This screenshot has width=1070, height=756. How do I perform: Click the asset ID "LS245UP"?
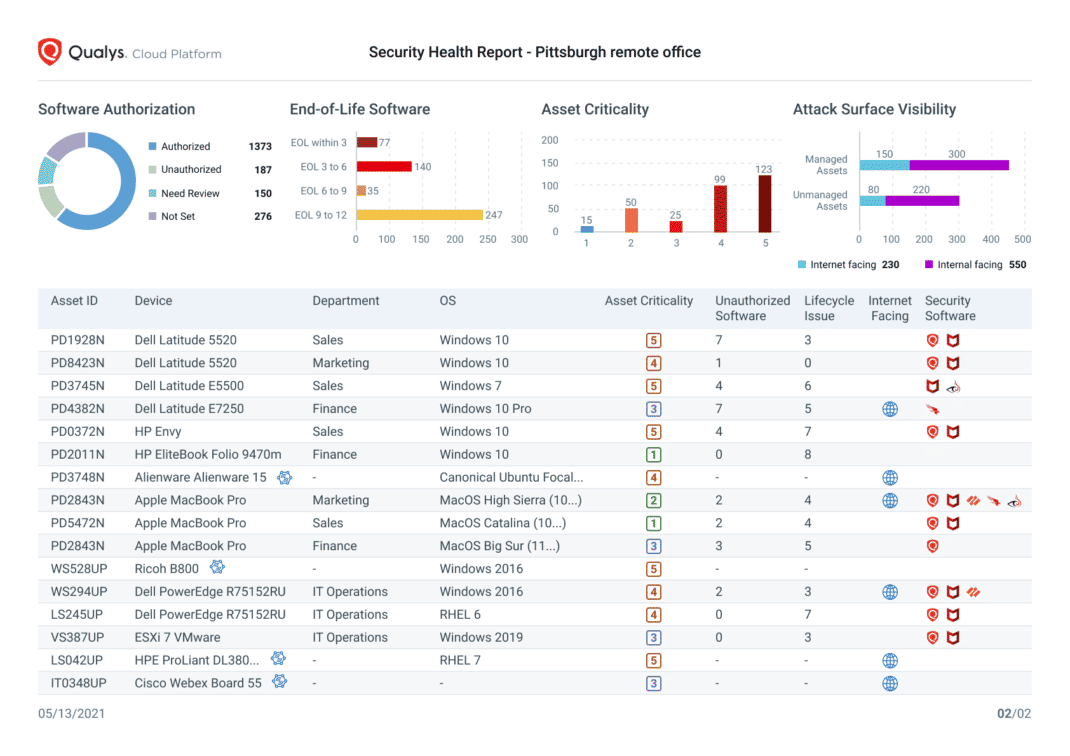[77, 615]
